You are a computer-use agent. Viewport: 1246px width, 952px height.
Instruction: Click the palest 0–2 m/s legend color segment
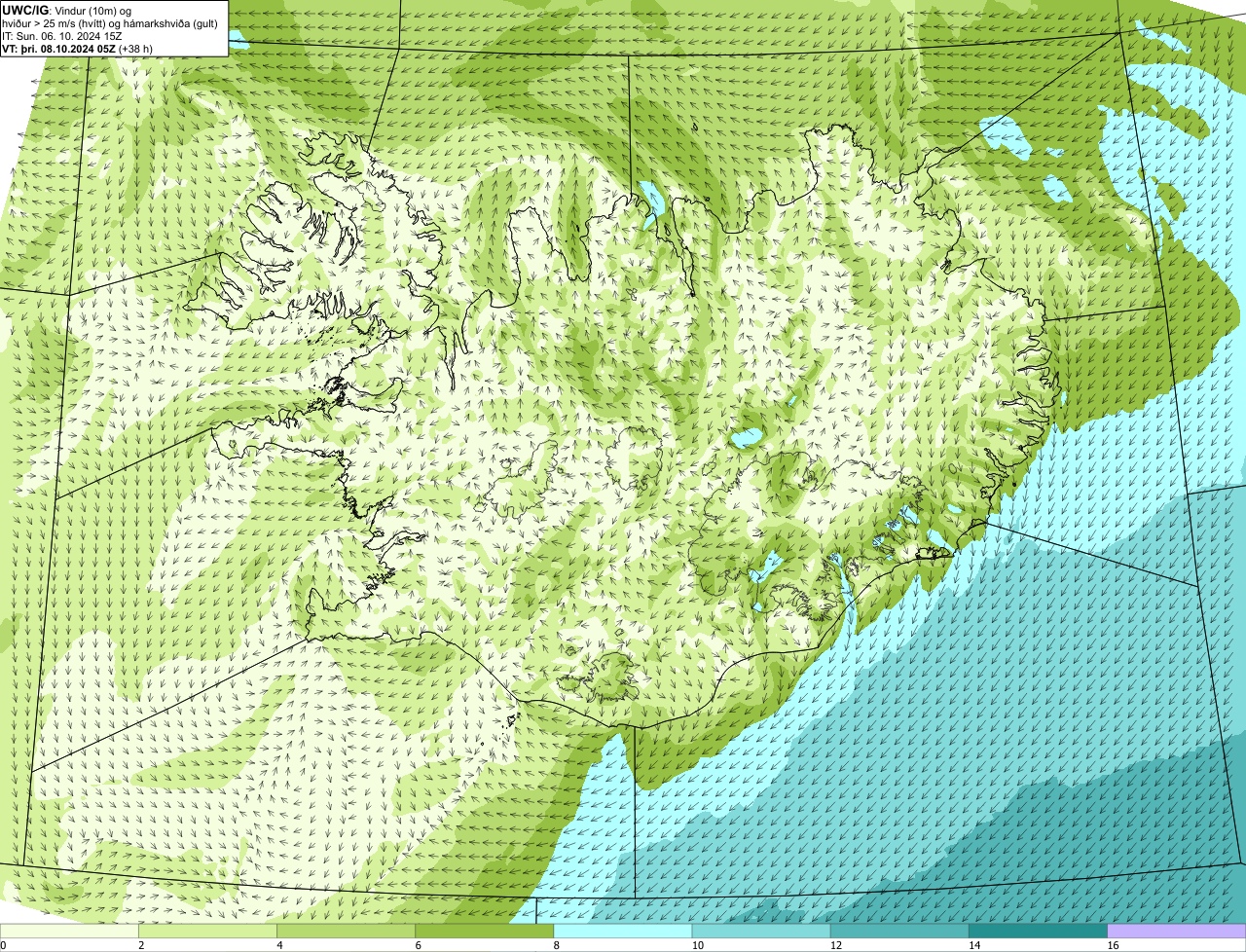click(69, 931)
